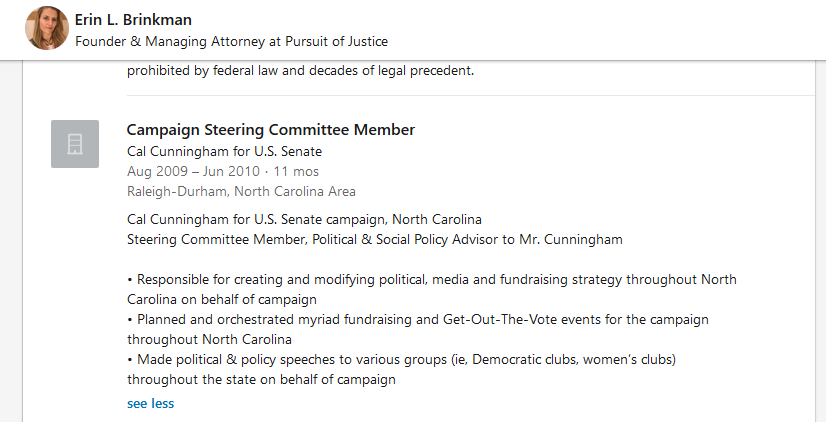Viewport: 826px width, 422px height.
Task: Click Erin L. Brinkman's profile photo
Action: tap(47, 28)
